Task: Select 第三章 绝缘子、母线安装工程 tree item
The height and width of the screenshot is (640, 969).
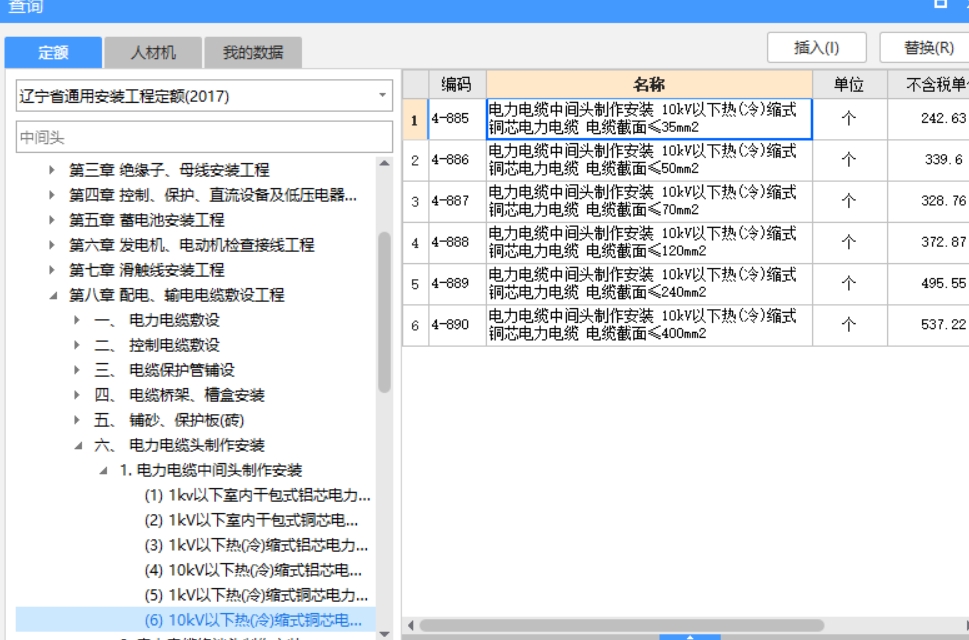Action: [x=169, y=169]
